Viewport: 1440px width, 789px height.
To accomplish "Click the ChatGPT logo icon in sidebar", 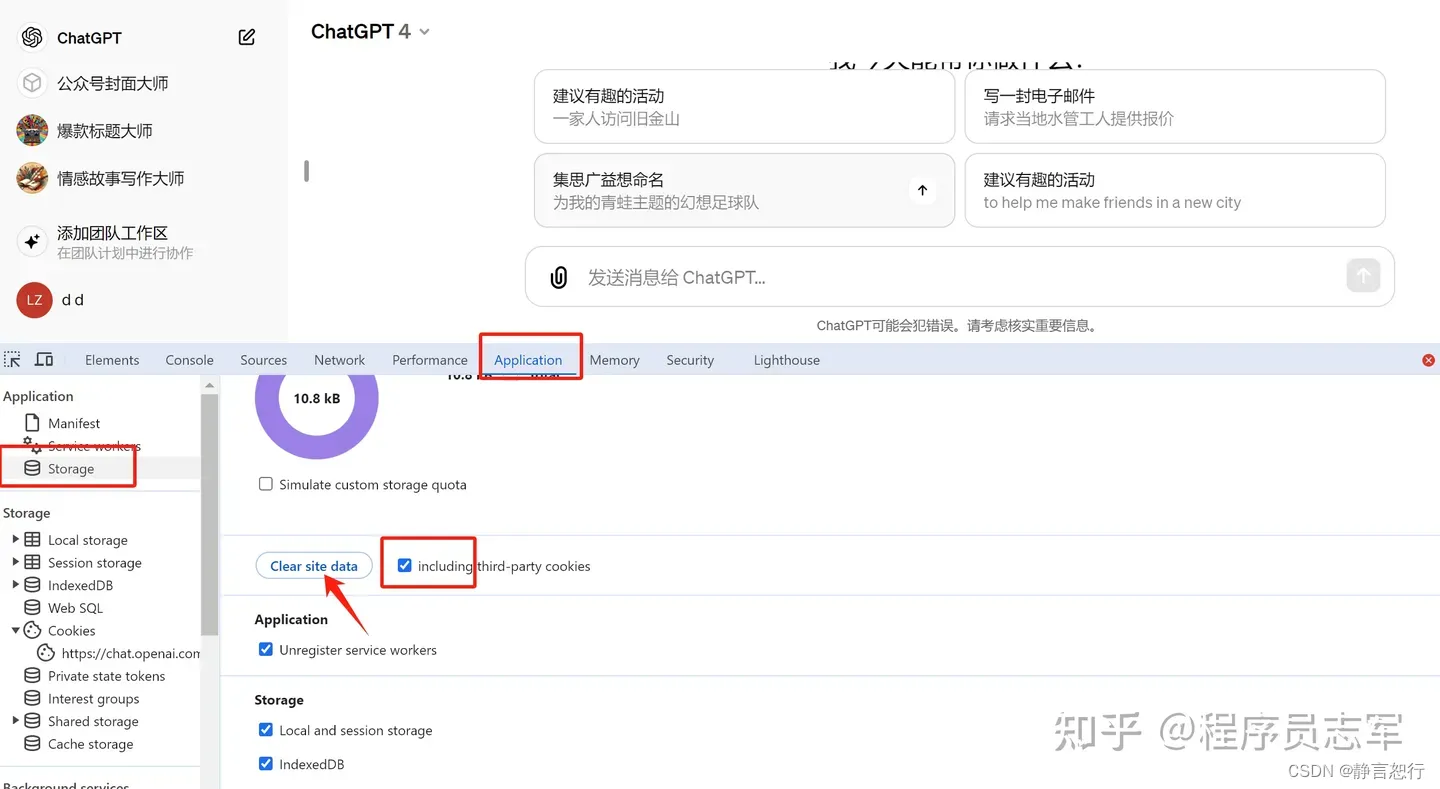I will [x=32, y=37].
